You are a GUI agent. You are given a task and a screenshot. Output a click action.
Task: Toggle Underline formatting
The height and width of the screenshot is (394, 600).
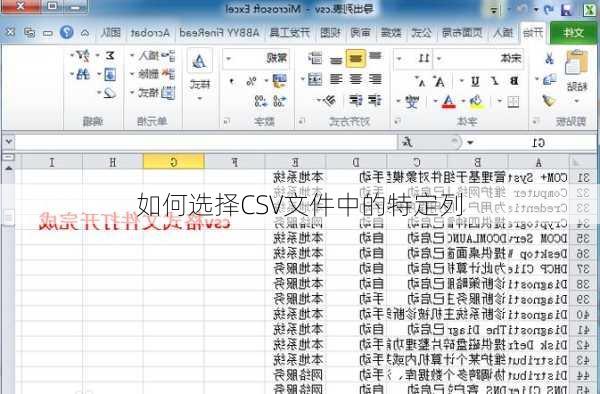(475, 81)
